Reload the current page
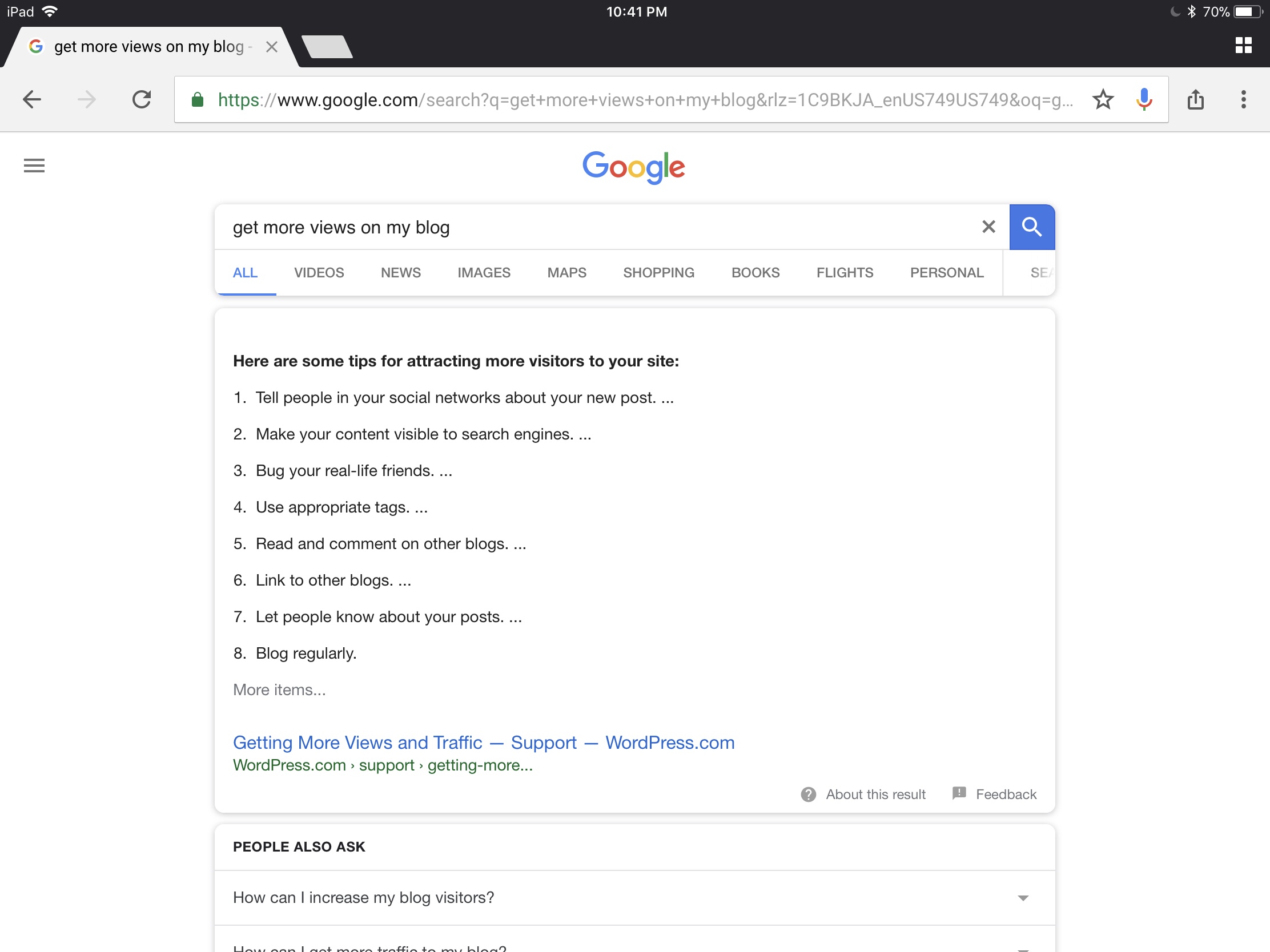Viewport: 1270px width, 952px height. (141, 100)
